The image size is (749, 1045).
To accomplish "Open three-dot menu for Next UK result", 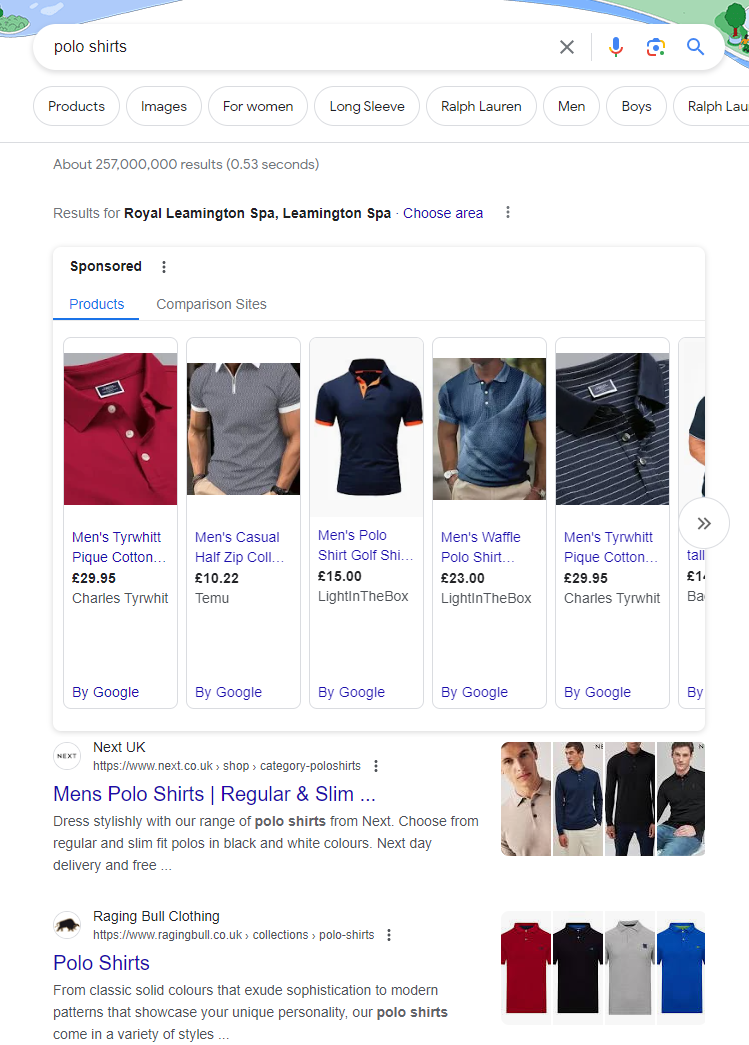I will click(376, 766).
